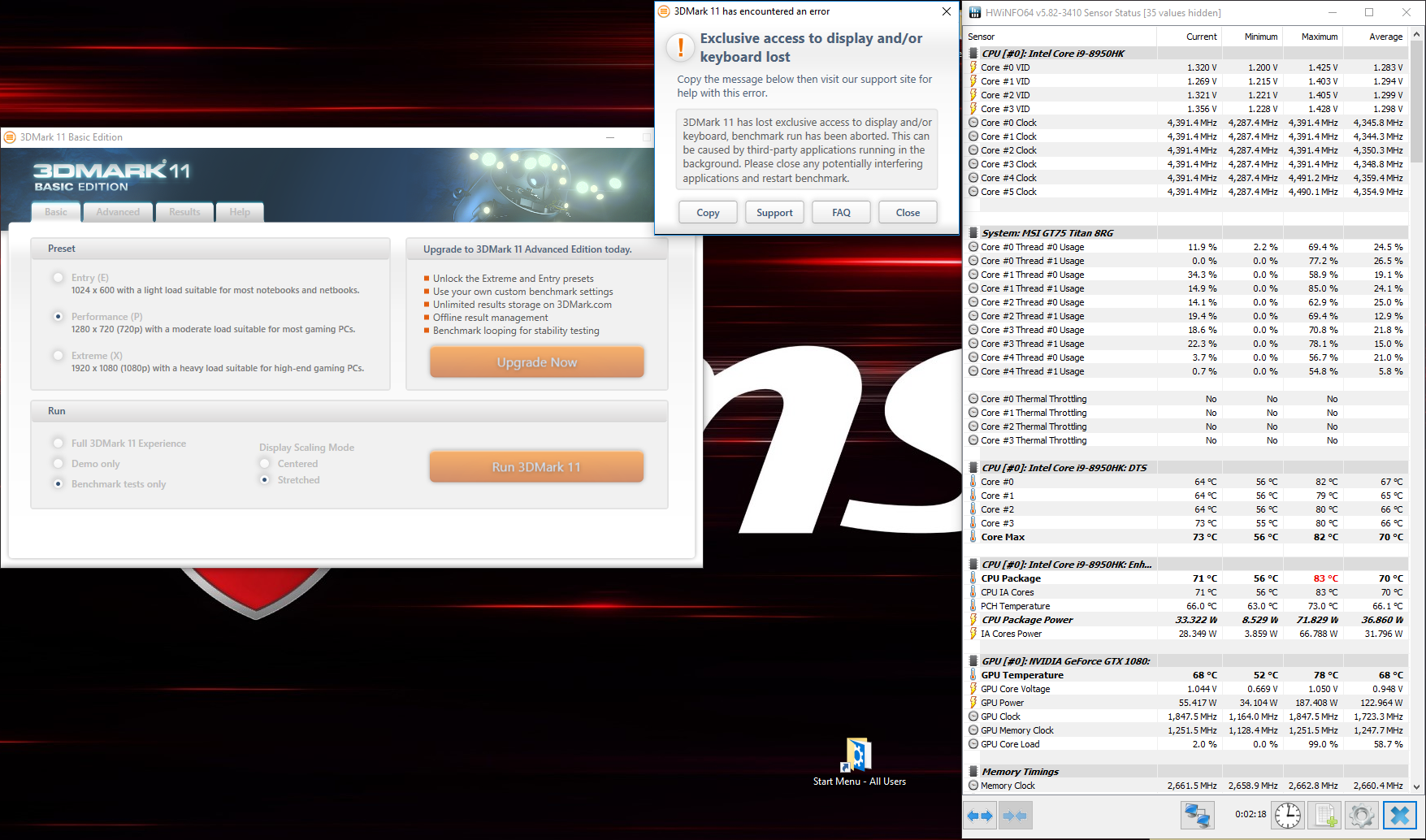Click the thermometer icon beside GPU Temperature
1426x840 pixels.
973,675
